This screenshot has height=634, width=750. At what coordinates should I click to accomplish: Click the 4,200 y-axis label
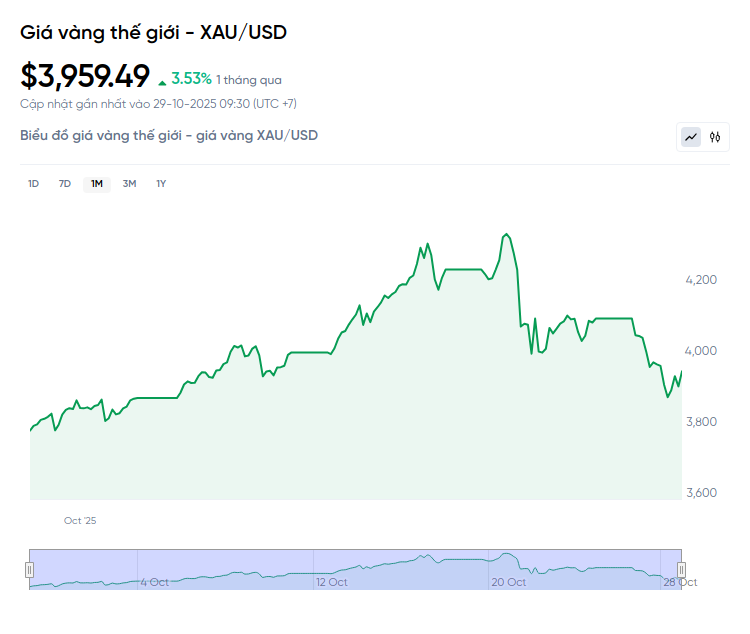pyautogui.click(x=703, y=279)
